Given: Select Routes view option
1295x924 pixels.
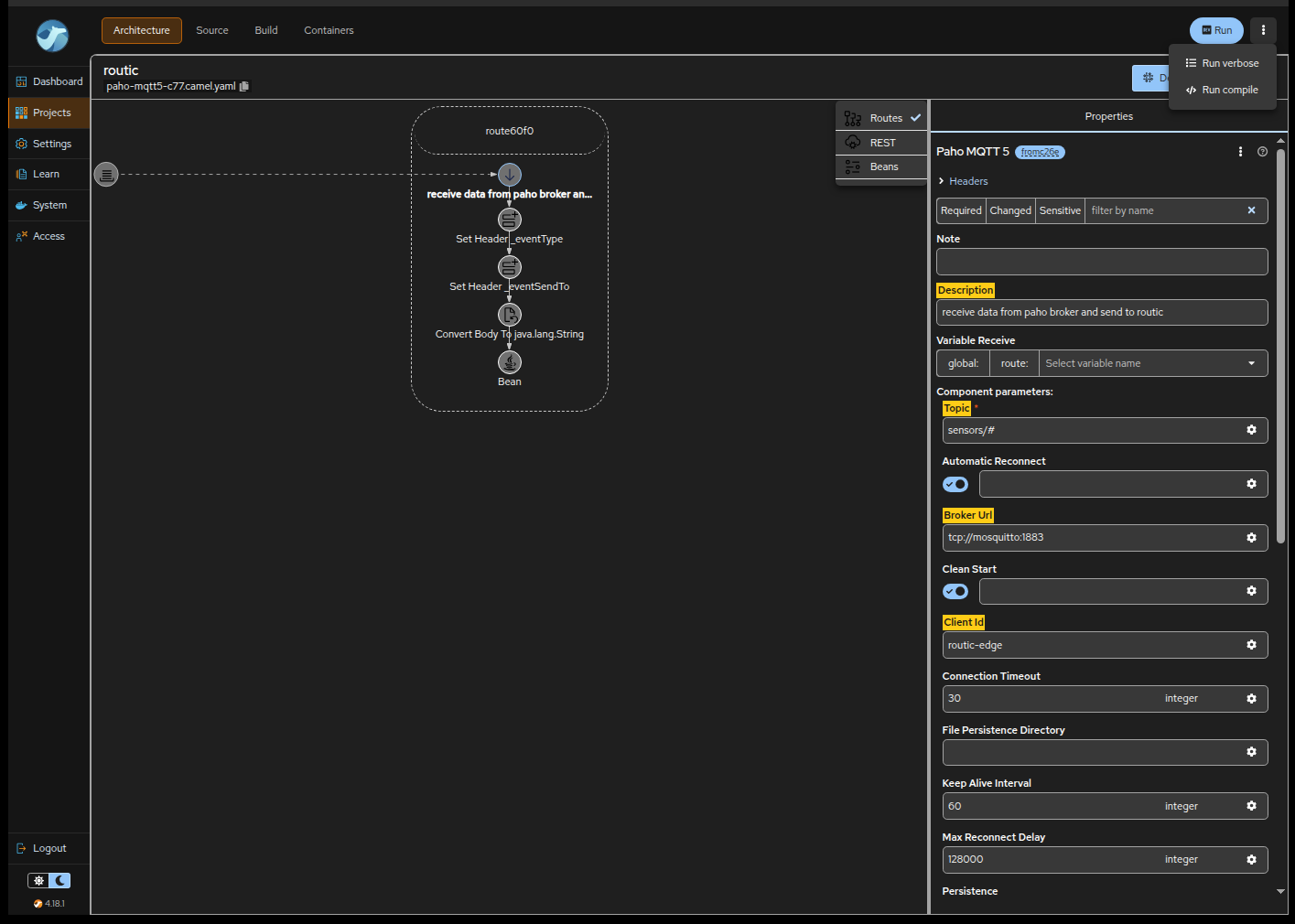Looking at the screenshot, I should [x=882, y=118].
